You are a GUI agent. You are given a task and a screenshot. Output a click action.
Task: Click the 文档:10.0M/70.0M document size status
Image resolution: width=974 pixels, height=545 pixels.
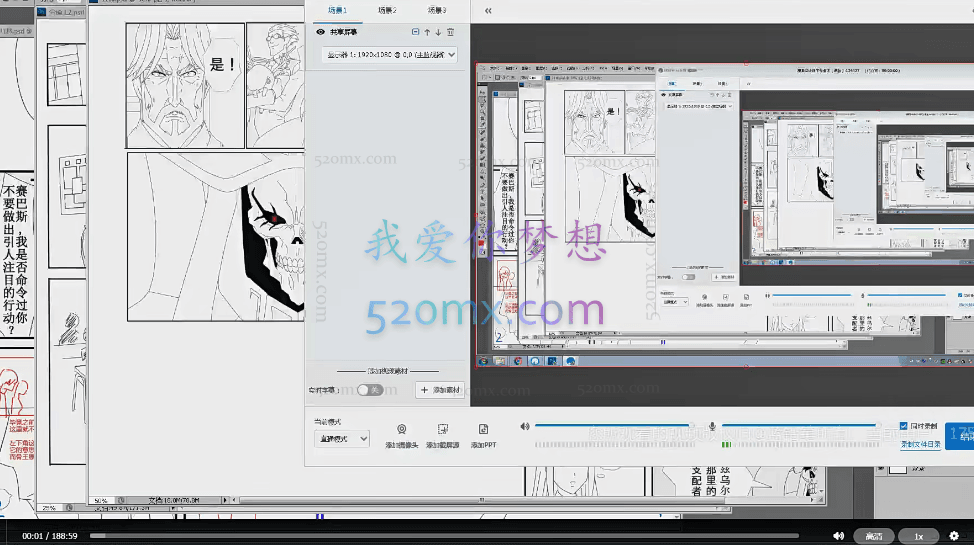[174, 500]
